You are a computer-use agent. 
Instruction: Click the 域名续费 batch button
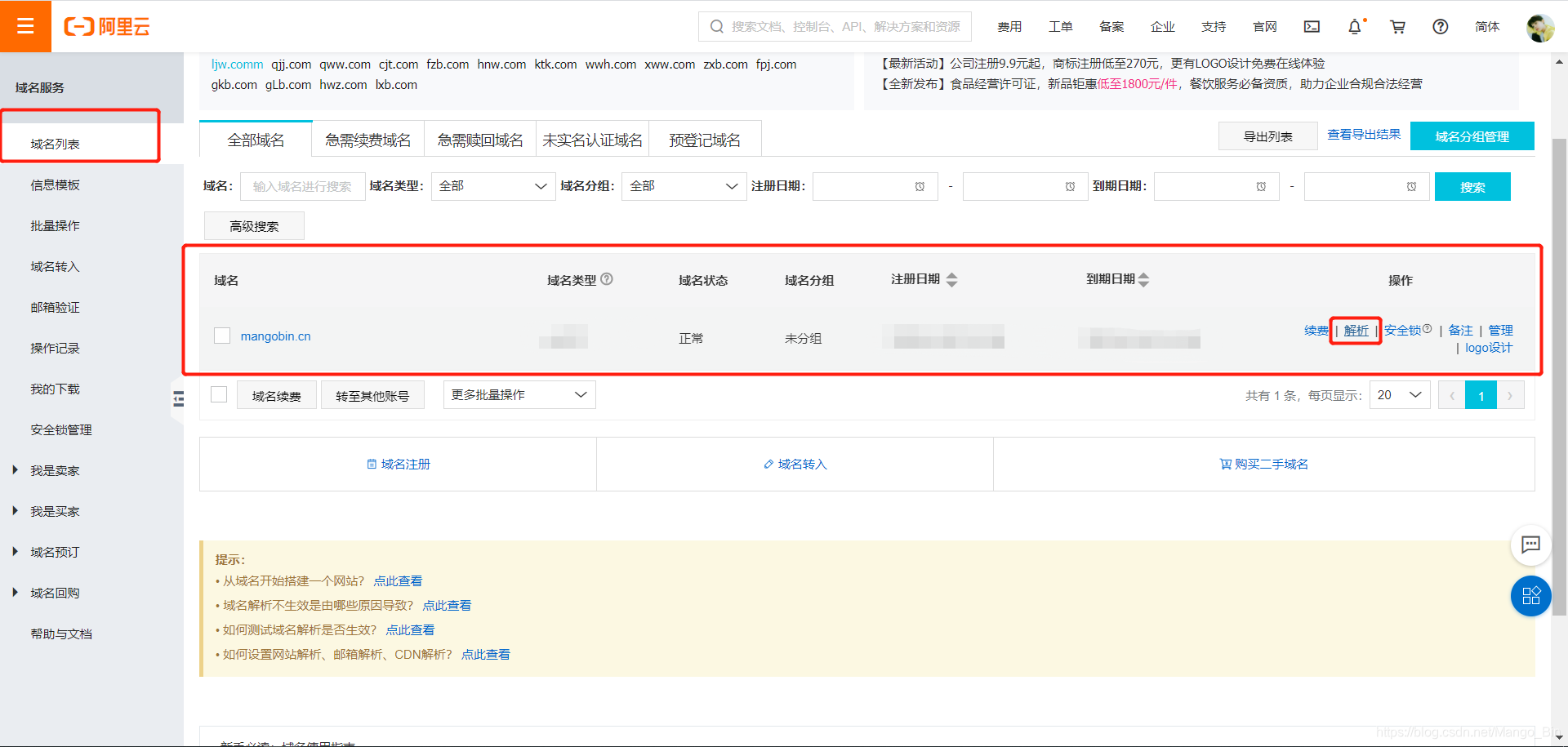277,396
